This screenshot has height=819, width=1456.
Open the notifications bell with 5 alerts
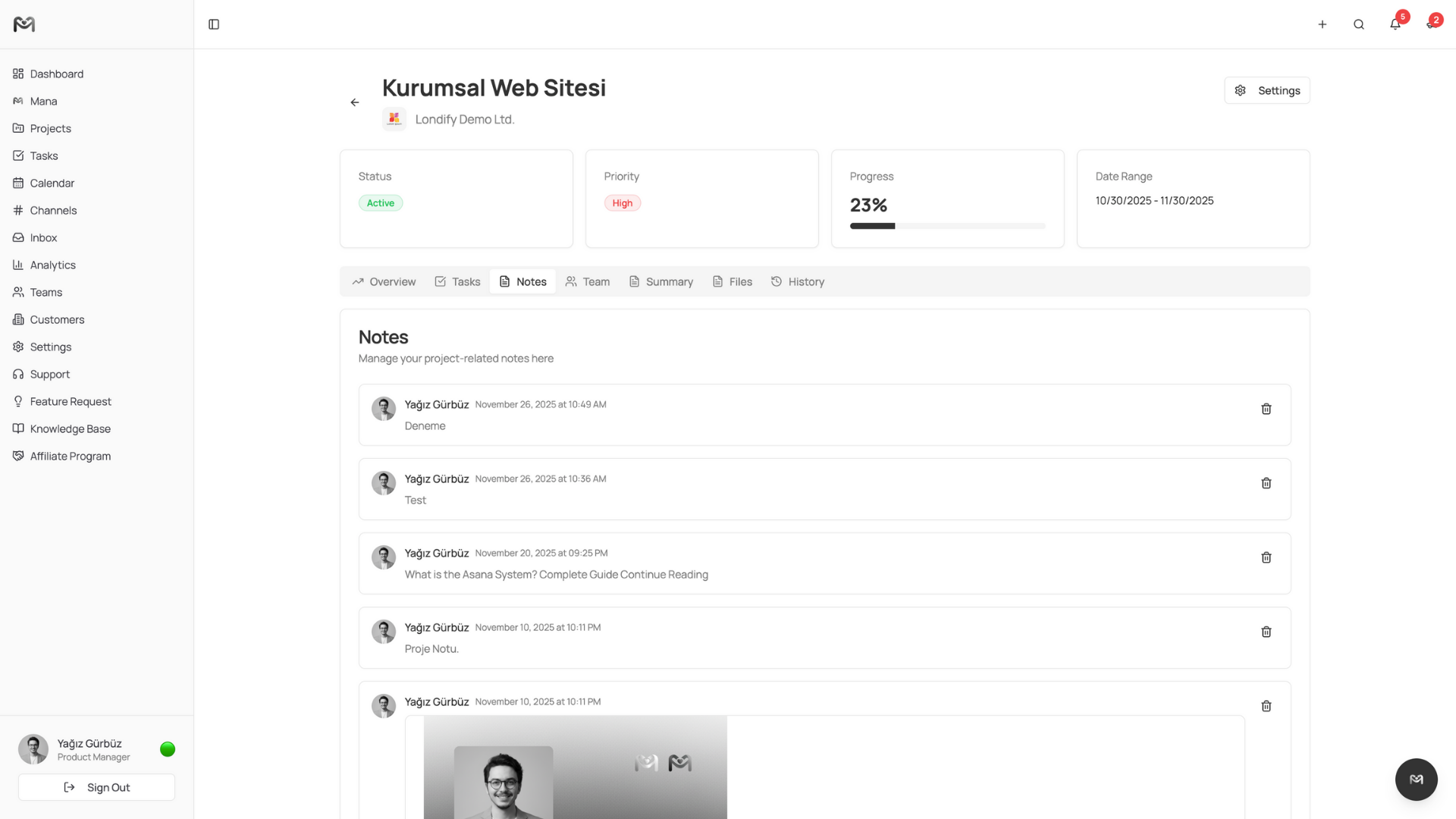pos(1395,24)
